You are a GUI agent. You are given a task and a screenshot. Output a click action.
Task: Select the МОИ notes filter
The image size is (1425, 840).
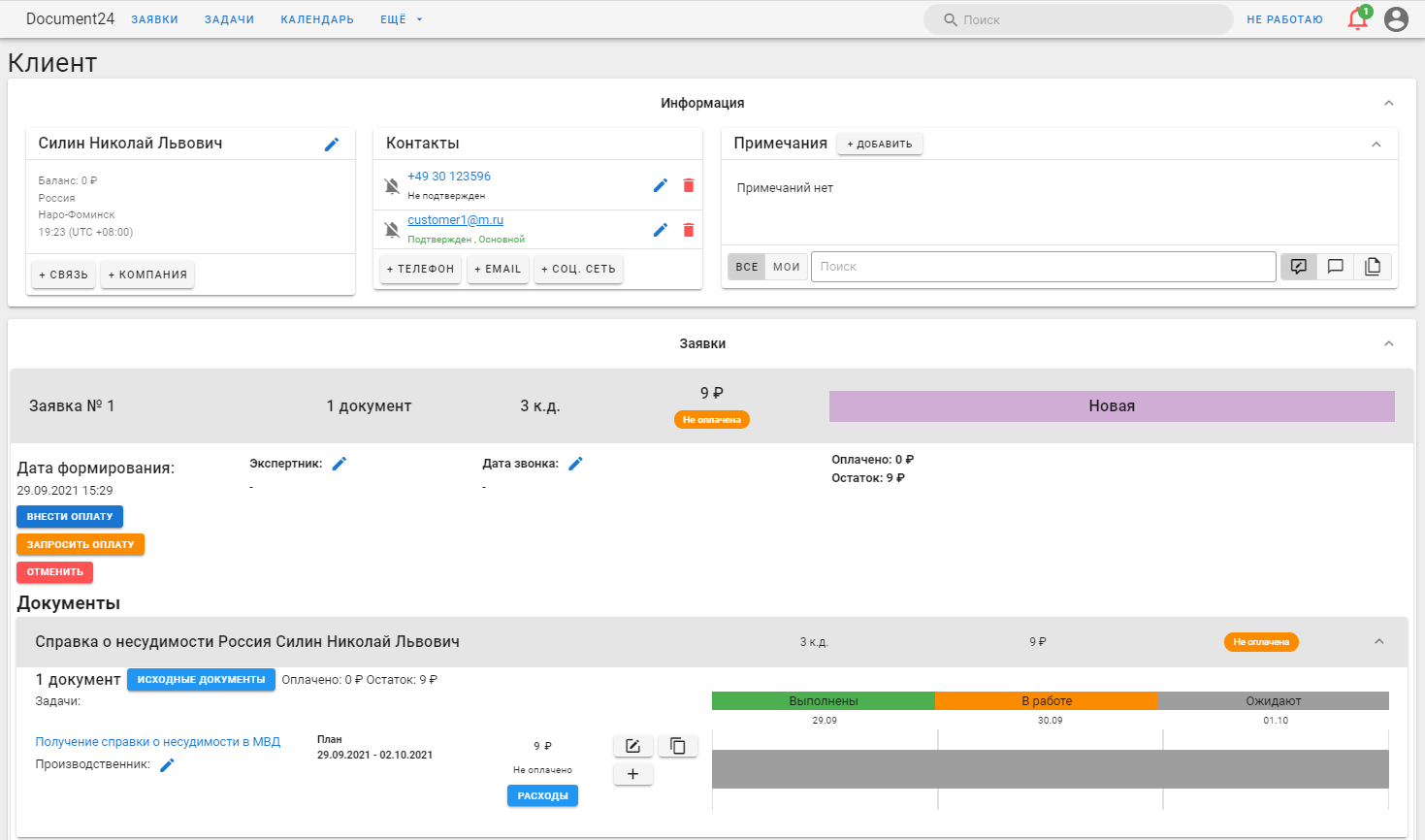(787, 267)
